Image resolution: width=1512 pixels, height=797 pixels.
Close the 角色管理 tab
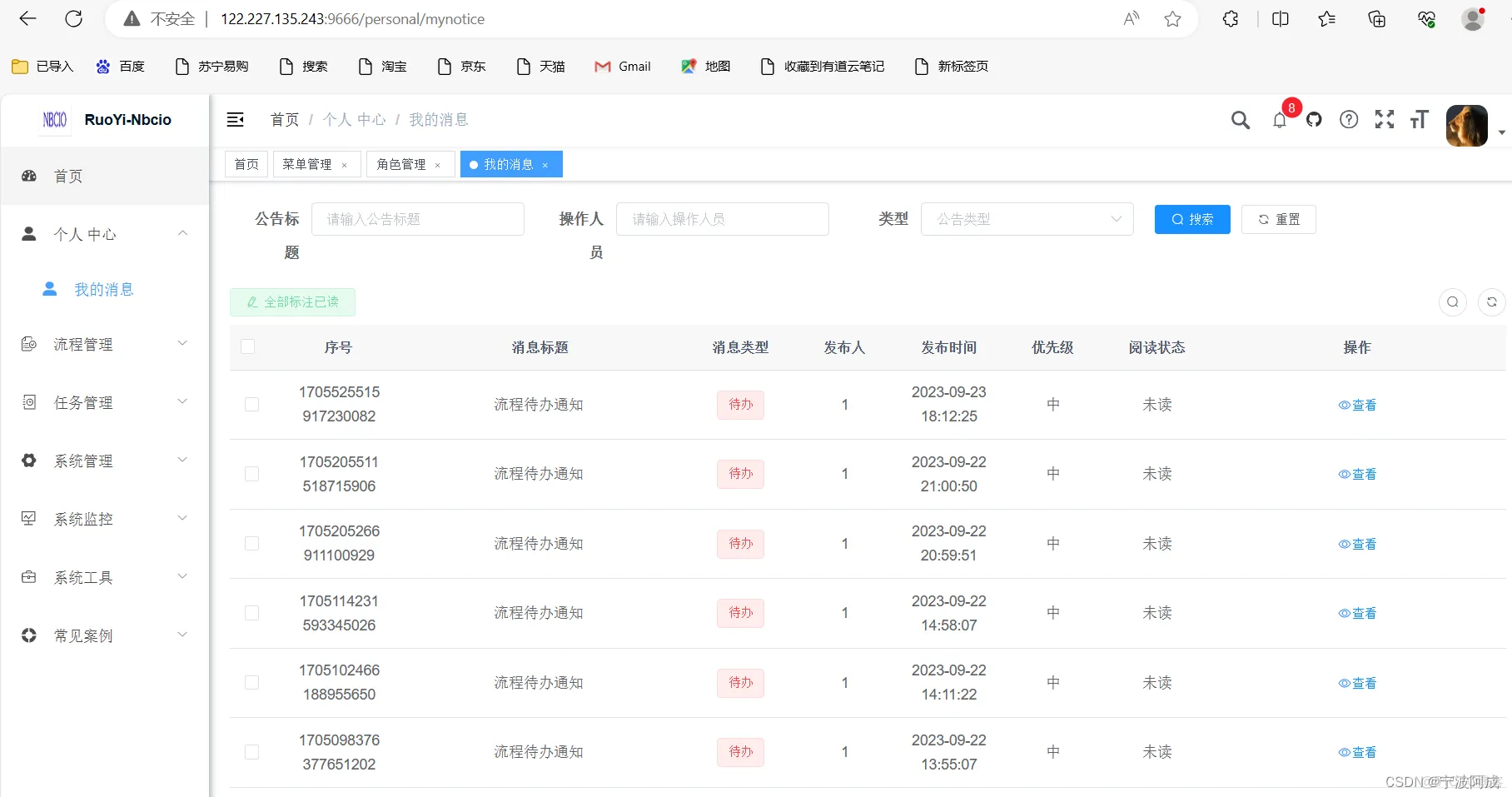438,165
